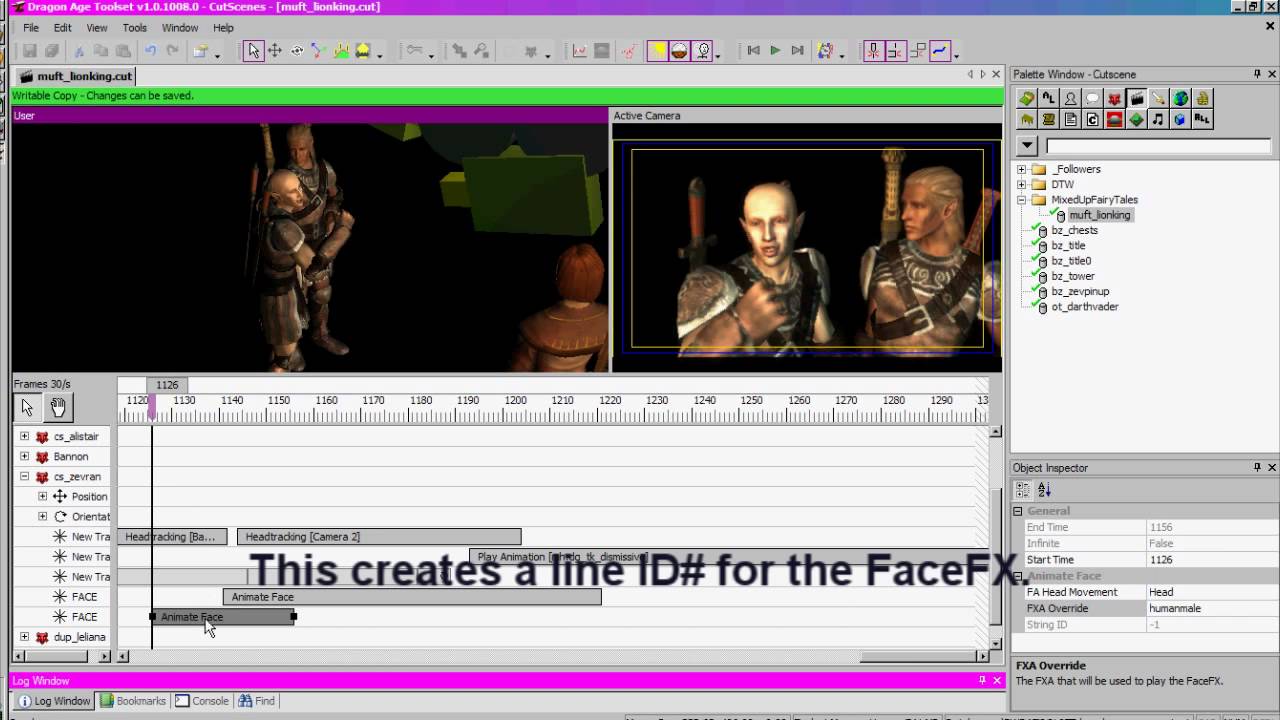The image size is (1280, 720).
Task: Click the palette search input field
Action: (1158, 146)
